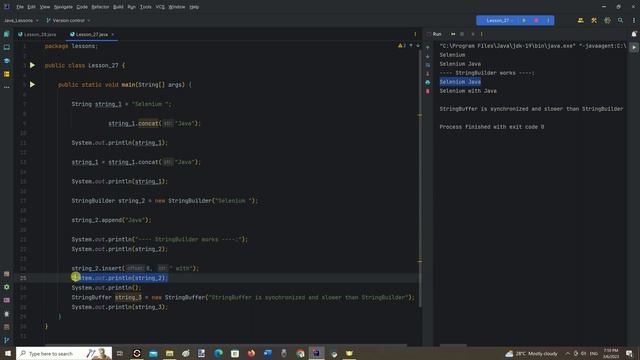Open the Services gear icon in left sidebar

7,287
